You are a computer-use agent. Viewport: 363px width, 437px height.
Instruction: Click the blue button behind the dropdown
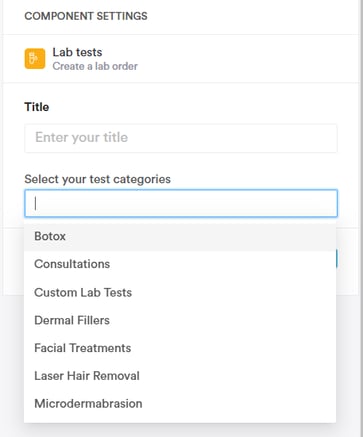pyautogui.click(x=337, y=259)
